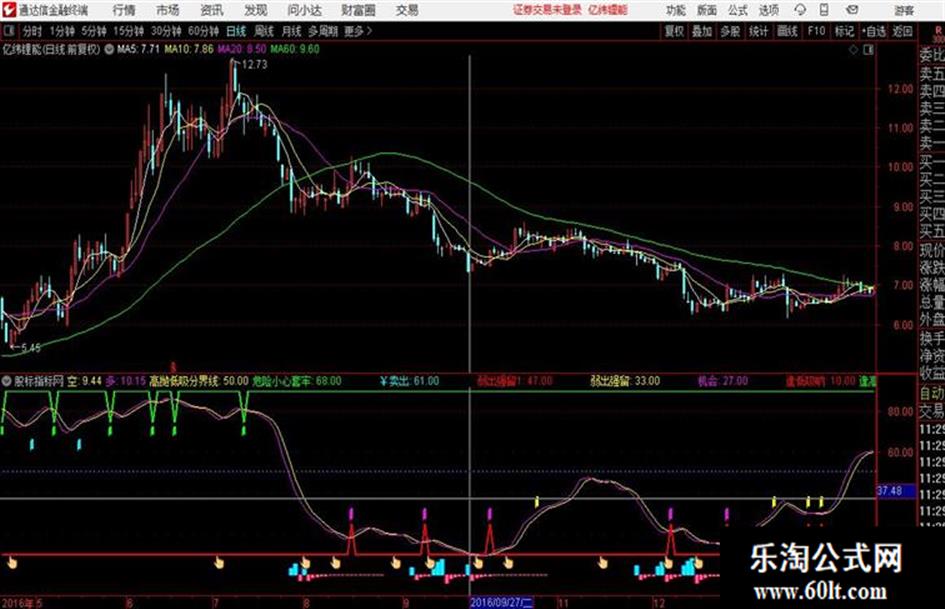Click the ￥卖出: 61.00 indicator value
Viewport: 945px width, 609px height.
tap(409, 381)
